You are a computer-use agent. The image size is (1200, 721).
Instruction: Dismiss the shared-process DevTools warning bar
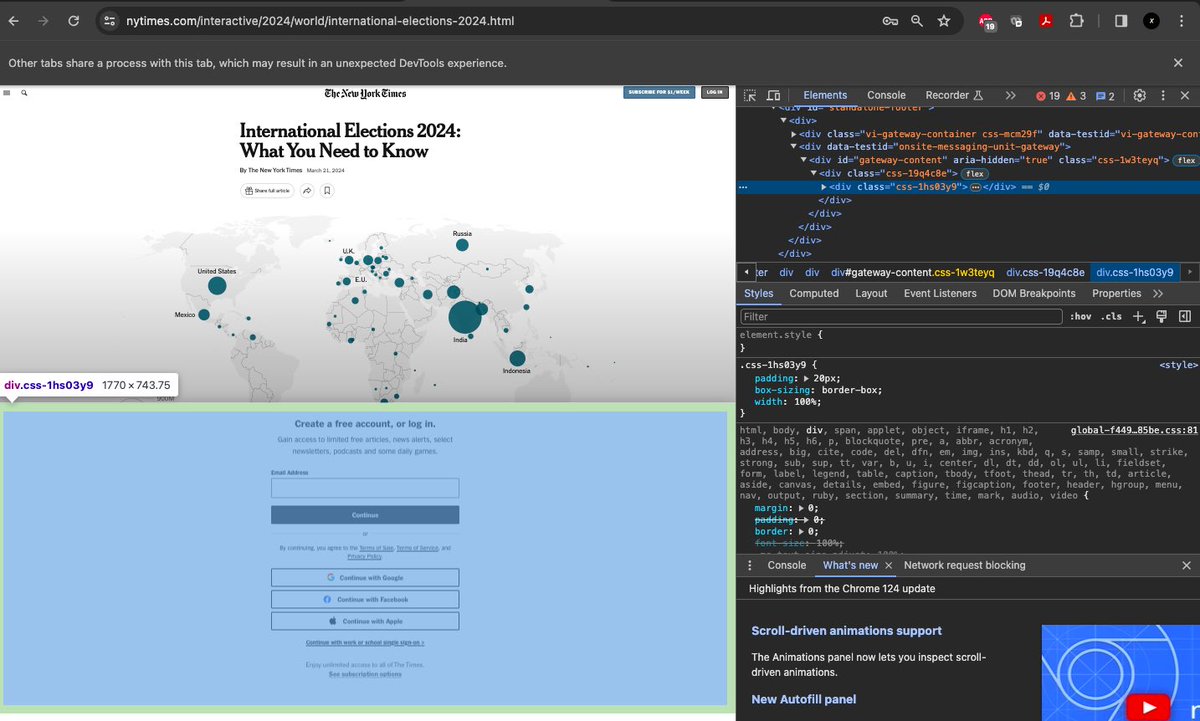pos(1178,63)
